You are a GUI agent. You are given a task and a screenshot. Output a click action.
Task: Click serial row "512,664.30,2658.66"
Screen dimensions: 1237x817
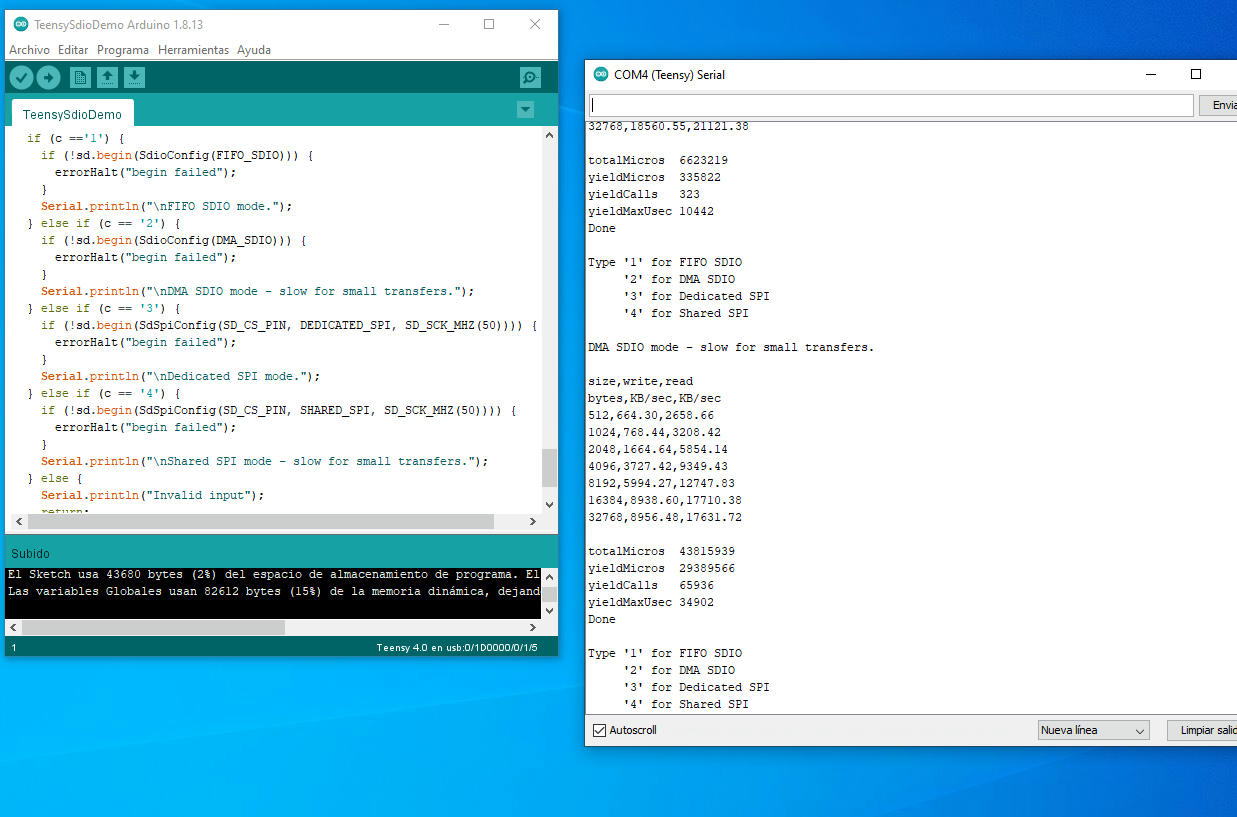[651, 415]
